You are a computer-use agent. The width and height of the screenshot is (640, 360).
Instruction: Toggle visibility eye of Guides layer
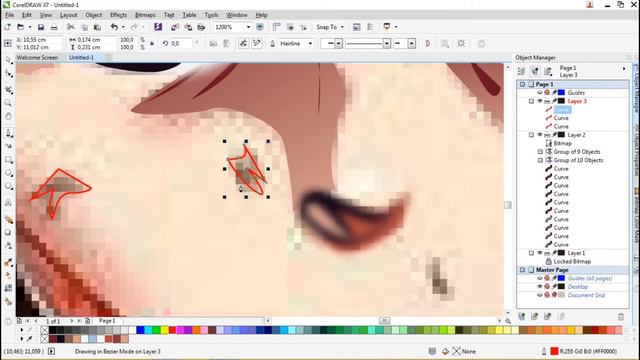click(540, 93)
